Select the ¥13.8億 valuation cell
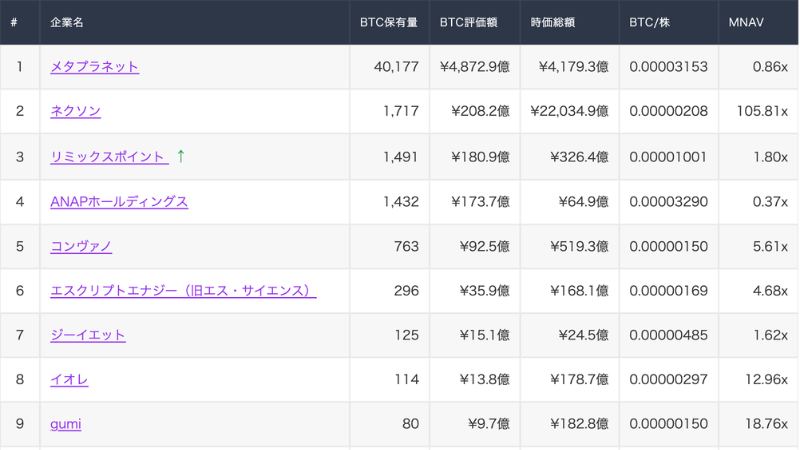Screen dimensions: 800x450 (x=474, y=380)
